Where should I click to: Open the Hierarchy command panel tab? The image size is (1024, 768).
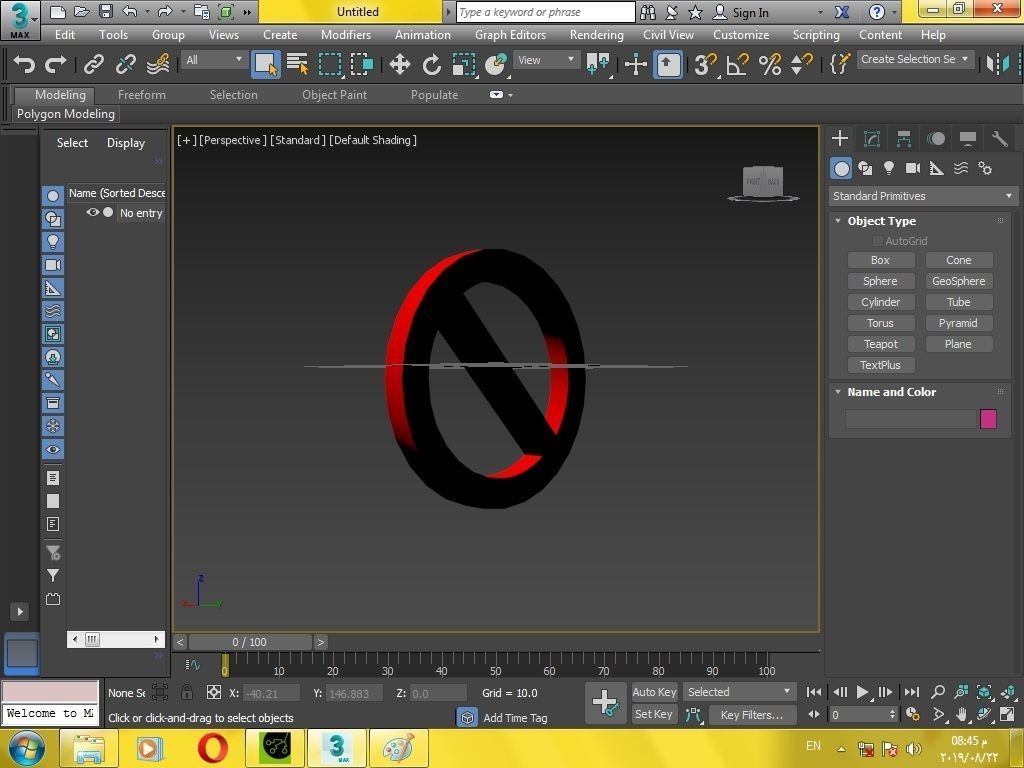(x=904, y=138)
